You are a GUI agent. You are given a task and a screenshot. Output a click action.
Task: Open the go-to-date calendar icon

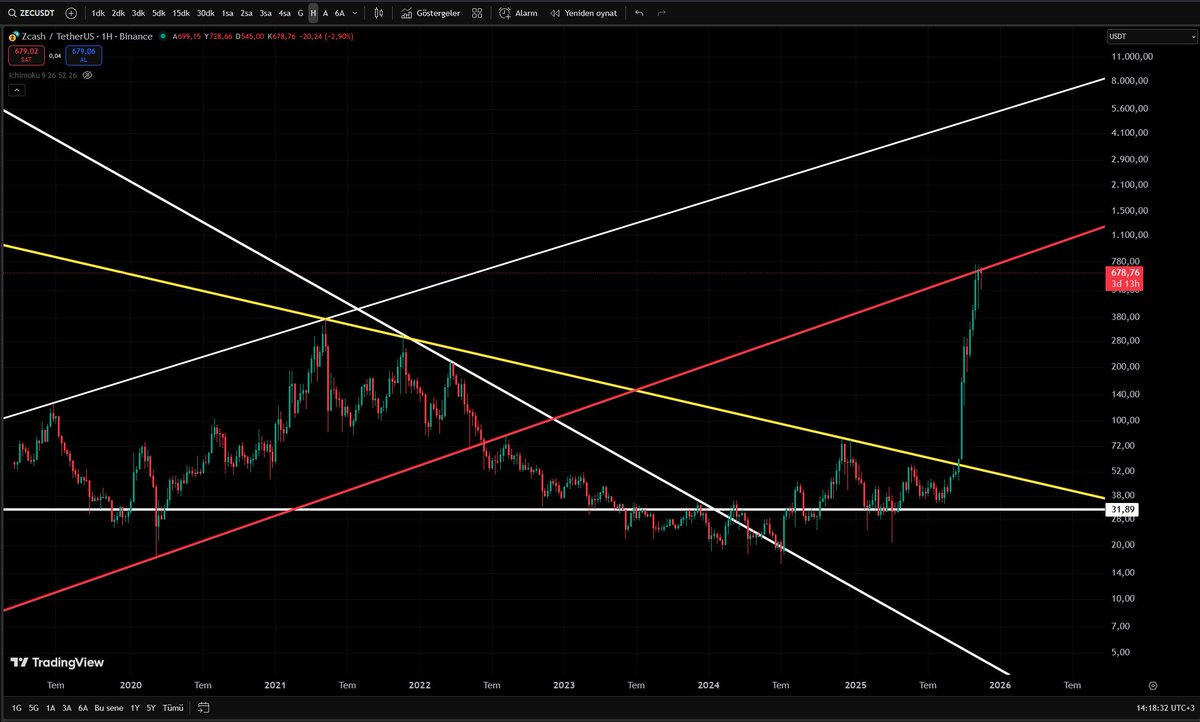203,707
